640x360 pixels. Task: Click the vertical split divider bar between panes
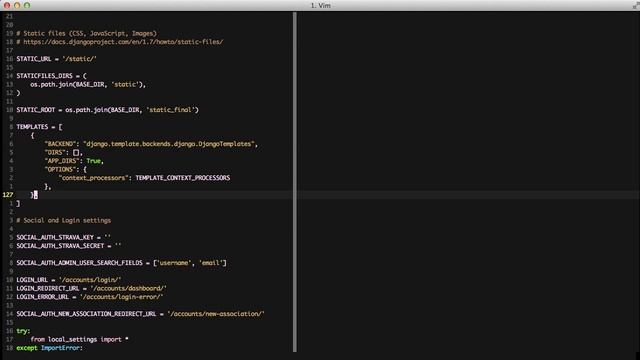pyautogui.click(x=295, y=182)
